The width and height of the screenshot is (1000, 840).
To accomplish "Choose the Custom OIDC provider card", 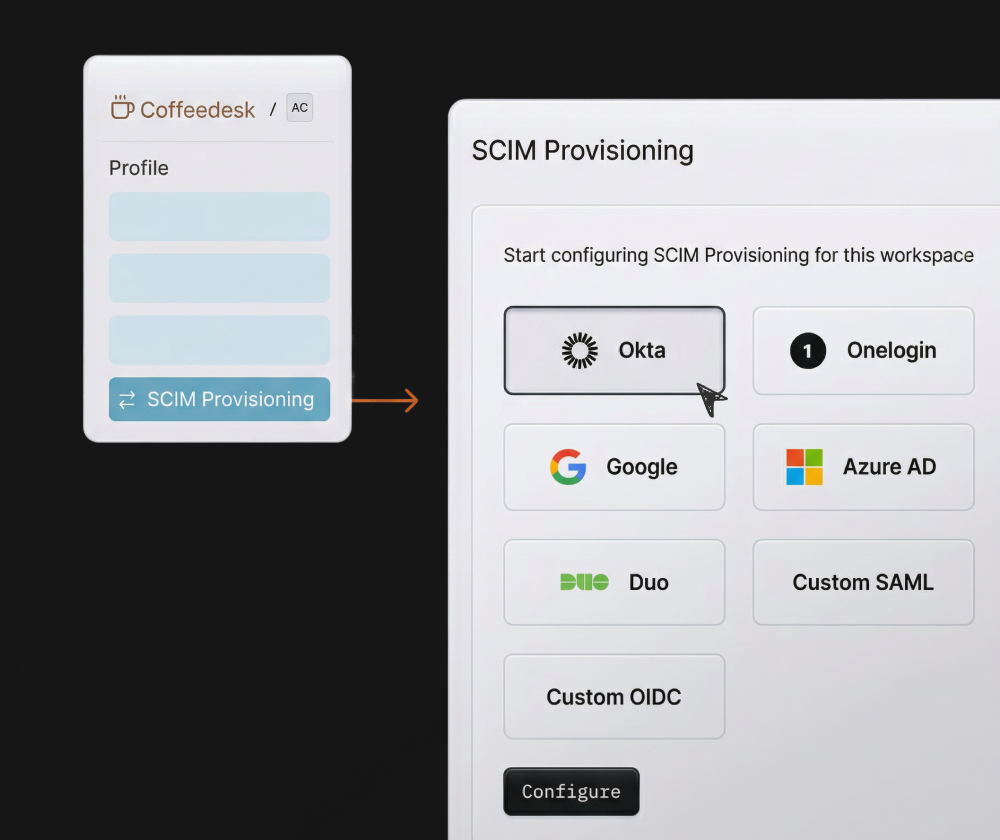I will (x=614, y=696).
